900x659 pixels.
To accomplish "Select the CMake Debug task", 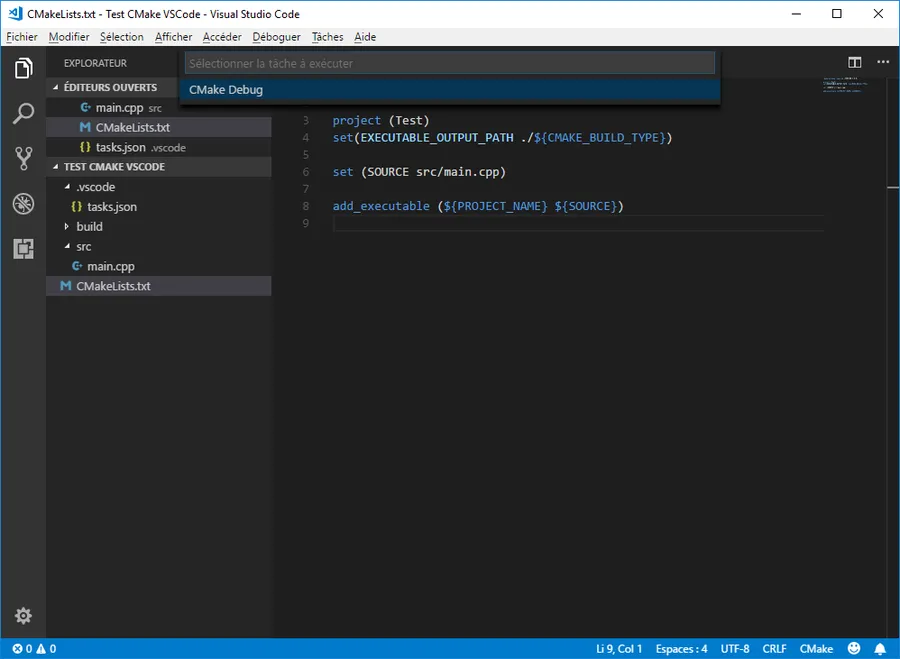I will coord(450,90).
